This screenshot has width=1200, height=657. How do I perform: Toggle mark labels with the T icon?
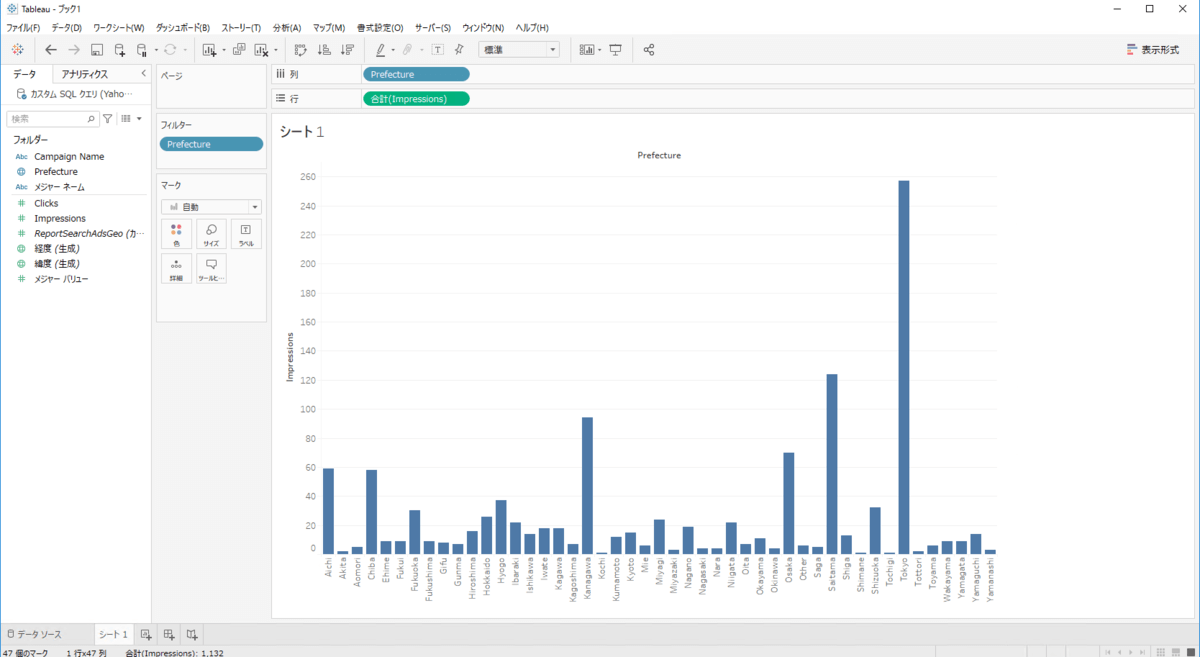click(437, 49)
